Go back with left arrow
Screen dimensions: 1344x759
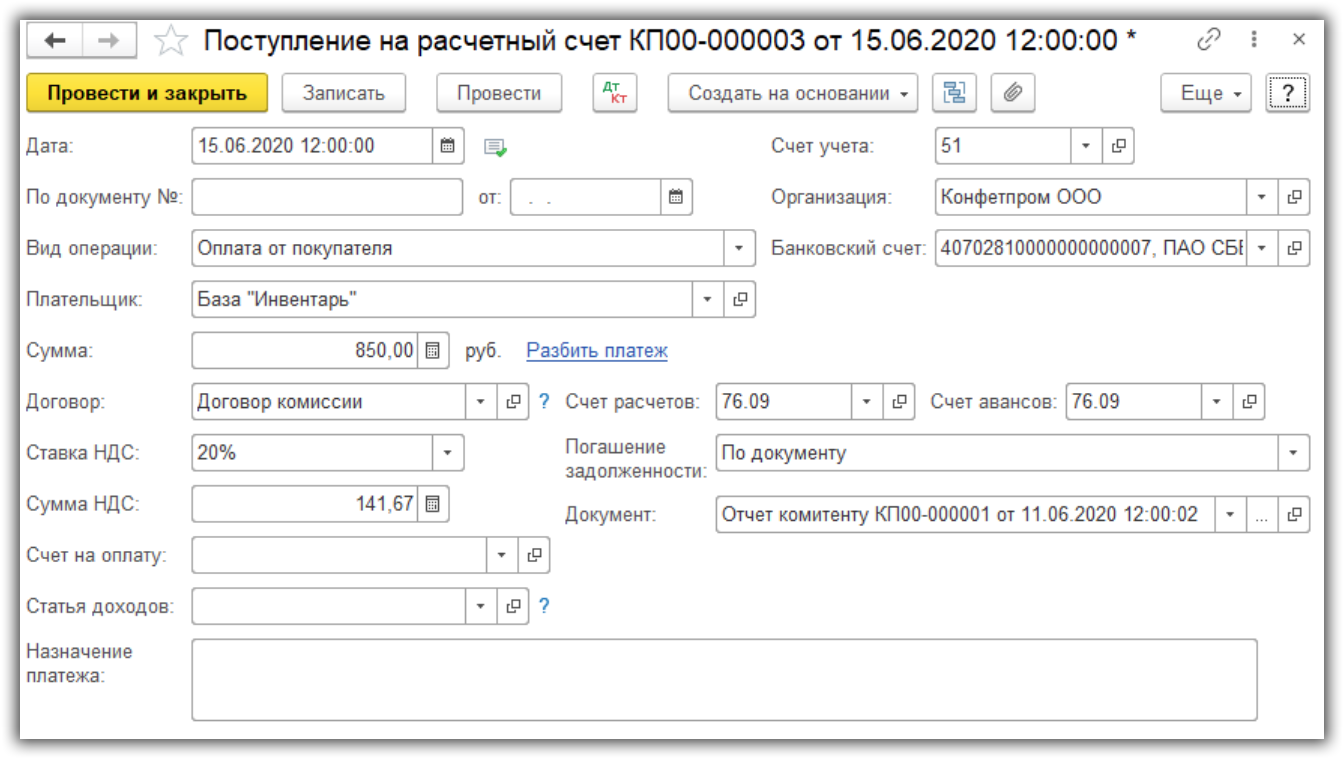(x=55, y=40)
